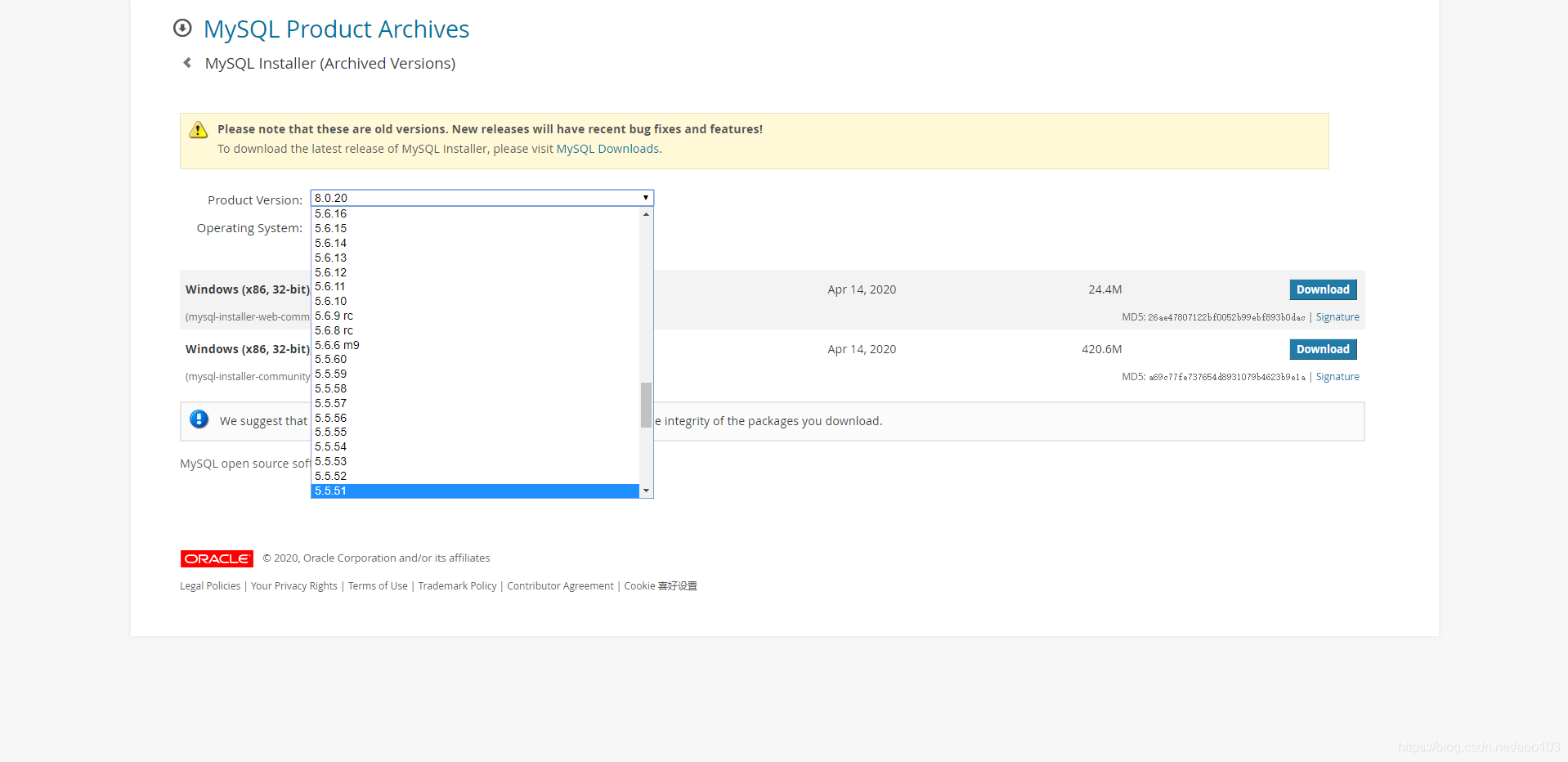Click the mysql-installer-web-comm filename text
The height and width of the screenshot is (762, 1568).
248,317
